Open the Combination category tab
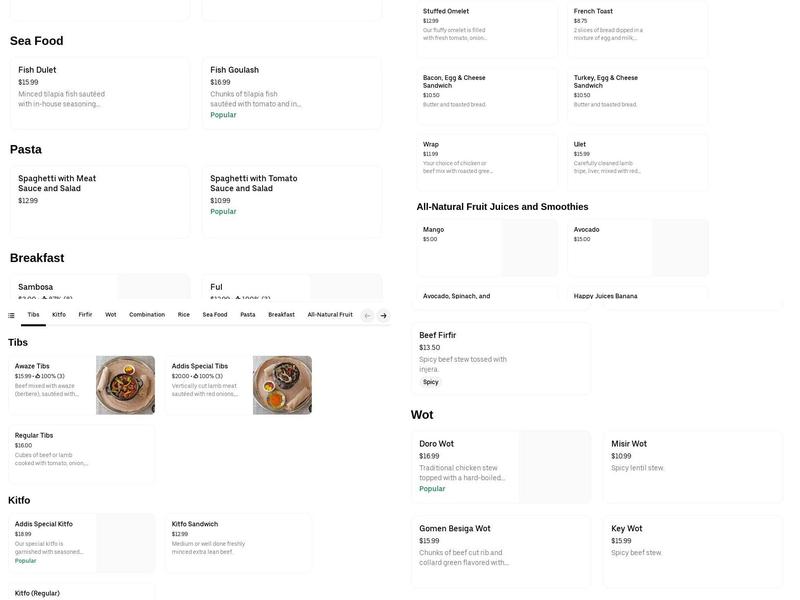The width and height of the screenshot is (800, 600). (x=147, y=315)
